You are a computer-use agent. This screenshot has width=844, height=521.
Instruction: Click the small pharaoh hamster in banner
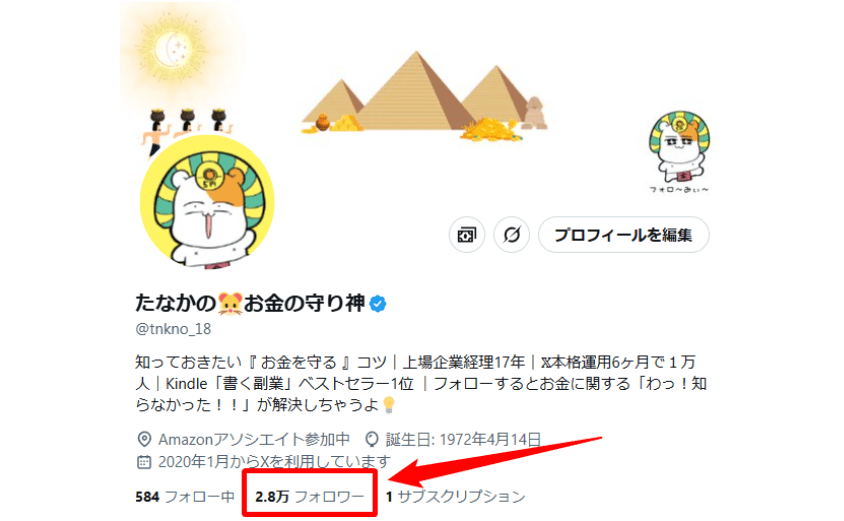coord(679,152)
